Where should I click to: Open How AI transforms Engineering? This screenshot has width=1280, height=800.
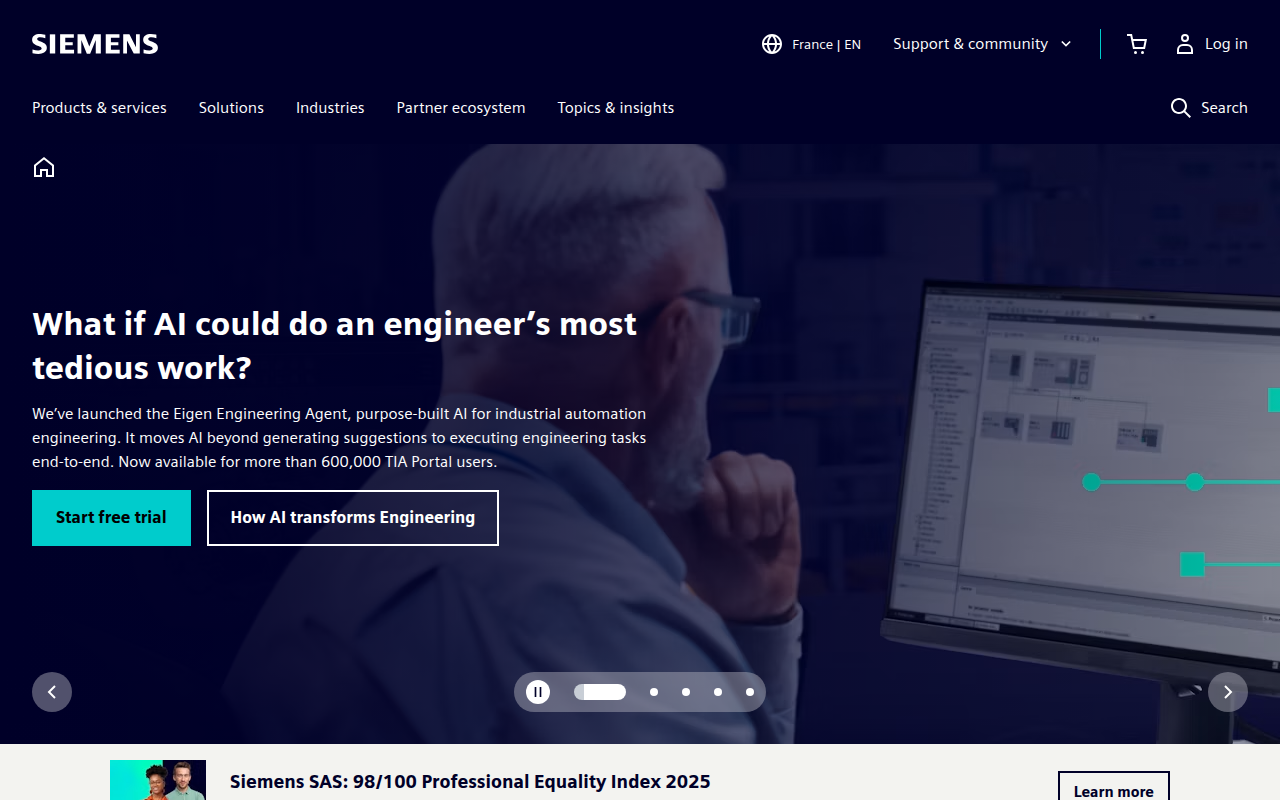(353, 518)
